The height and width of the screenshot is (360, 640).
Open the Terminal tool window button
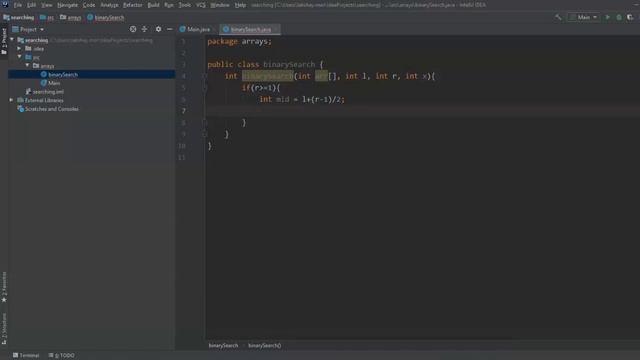[x=26, y=356]
